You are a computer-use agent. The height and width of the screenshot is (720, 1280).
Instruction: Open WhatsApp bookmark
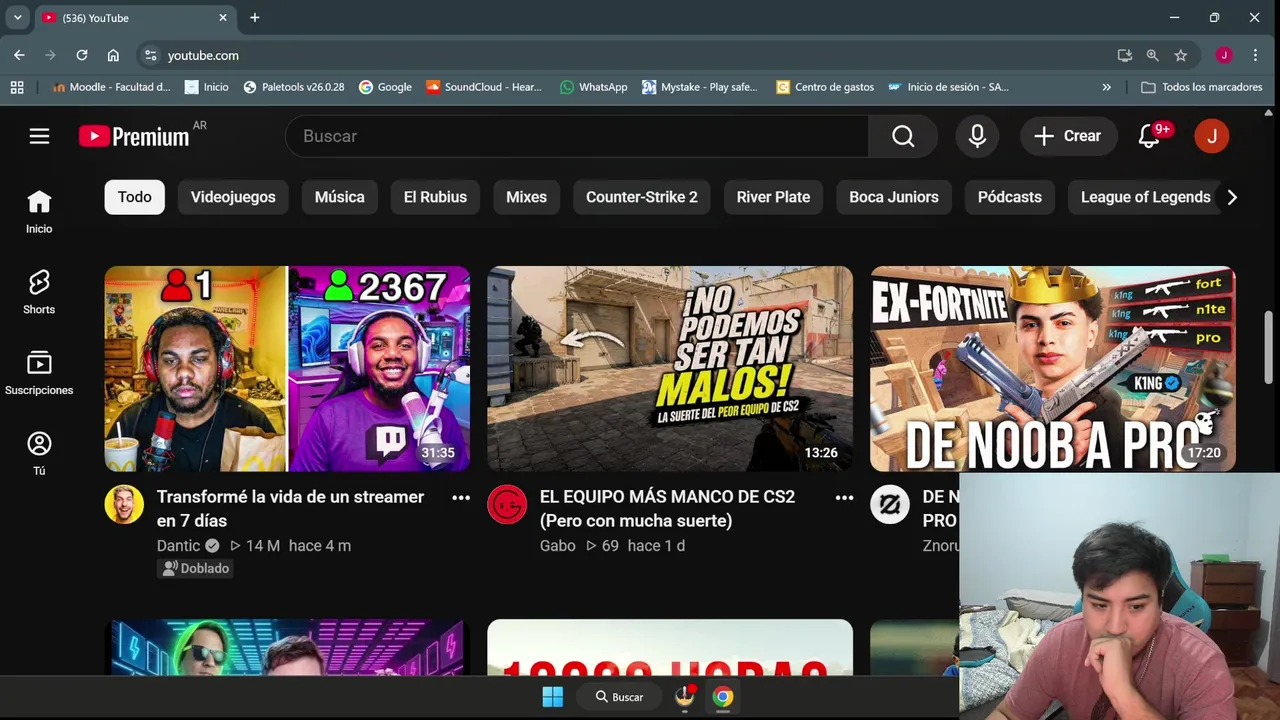[x=594, y=87]
